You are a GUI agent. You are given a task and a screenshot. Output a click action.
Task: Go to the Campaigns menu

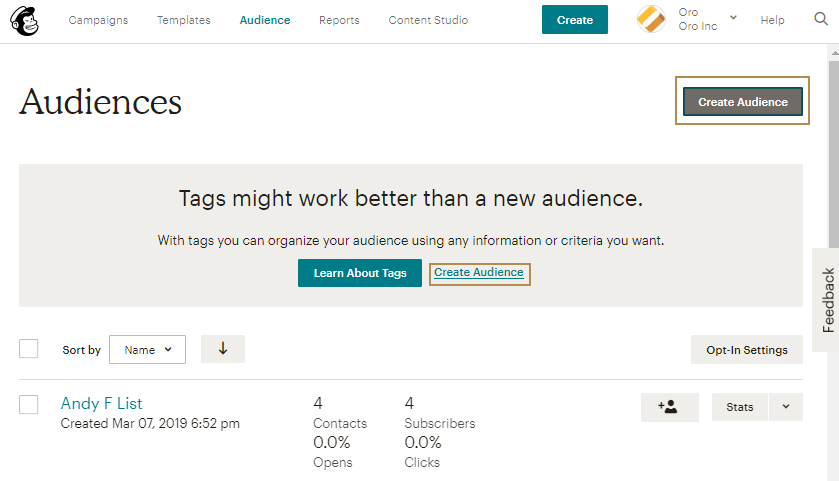click(98, 20)
